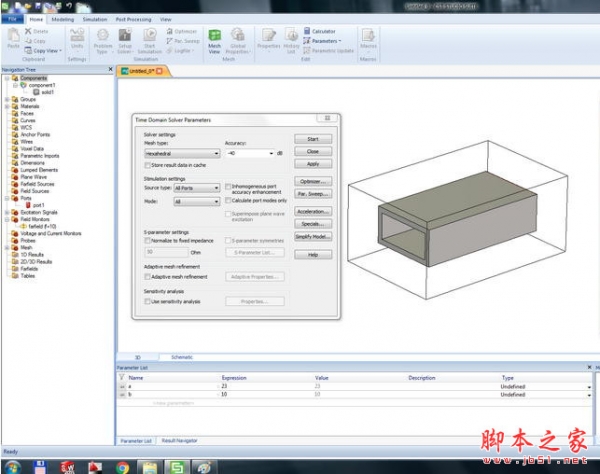Open Acceleration... settings button
Viewport: 600px width, 474px height.
coord(313,211)
